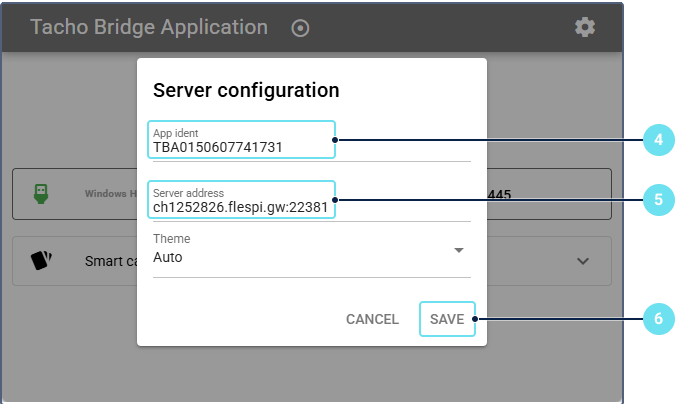This screenshot has width=675, height=404.
Task: Click the 445 value in reader row
Action: [499, 194]
